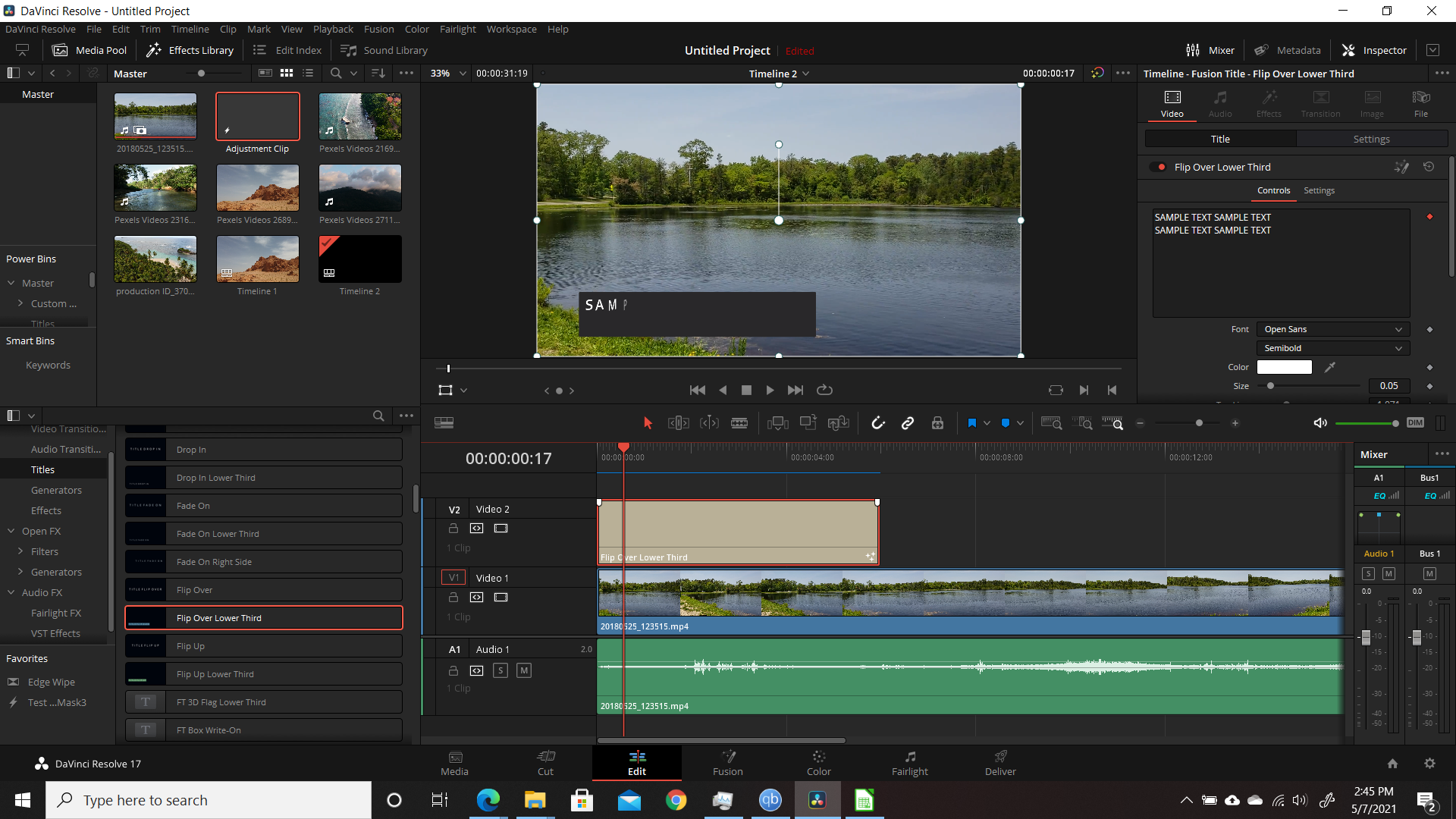Image resolution: width=1456 pixels, height=819 pixels.
Task: Click the Replace Clip icon
Action: point(838,423)
